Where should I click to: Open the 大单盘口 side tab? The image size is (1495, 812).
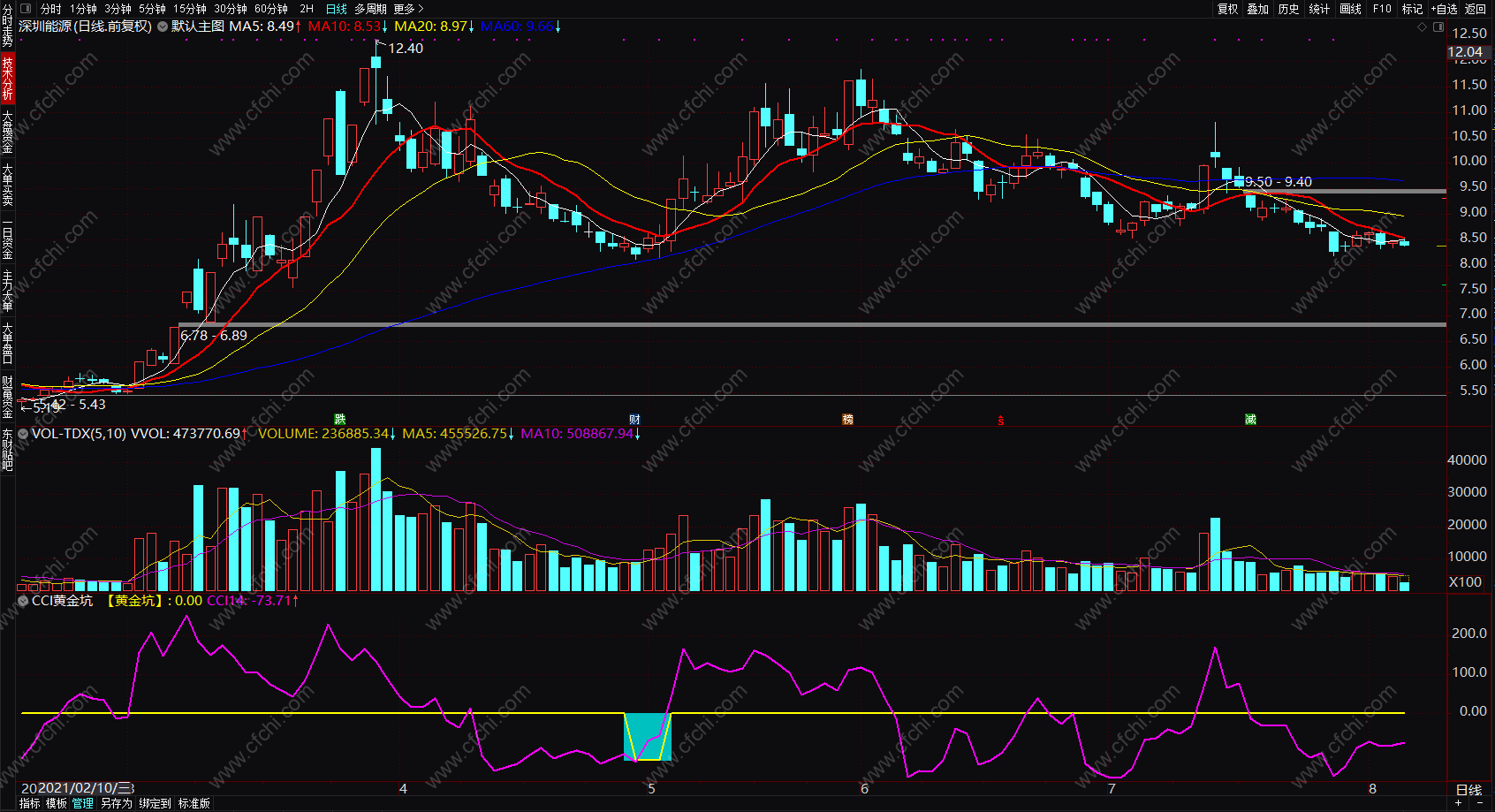click(x=7, y=344)
